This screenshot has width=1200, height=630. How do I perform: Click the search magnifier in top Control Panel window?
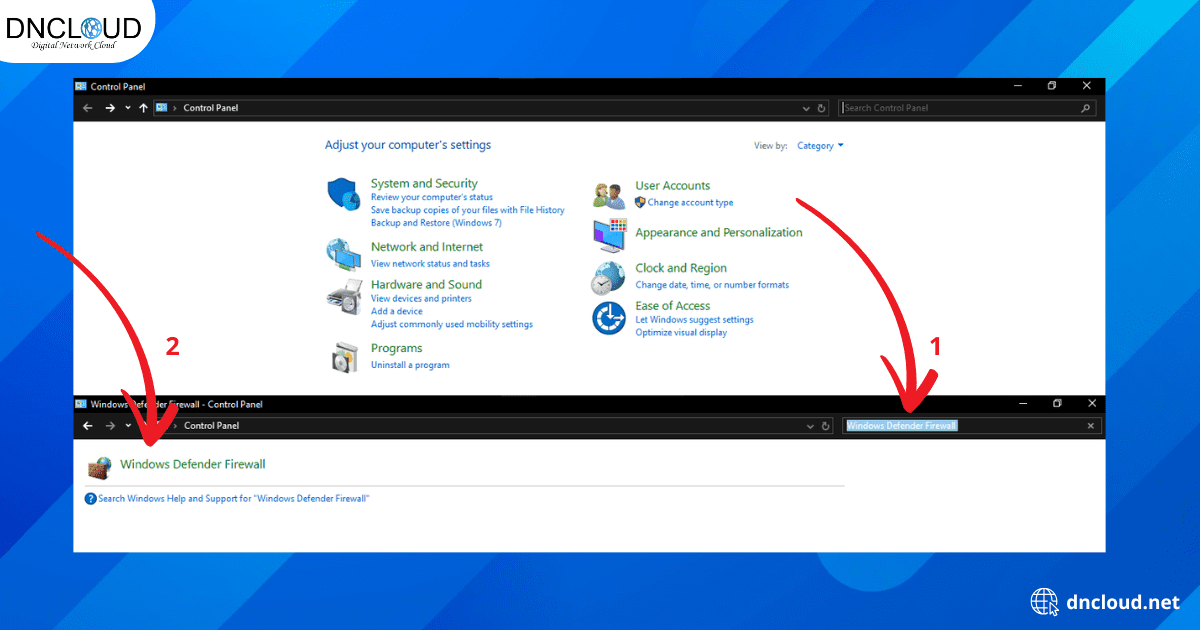[1087, 108]
